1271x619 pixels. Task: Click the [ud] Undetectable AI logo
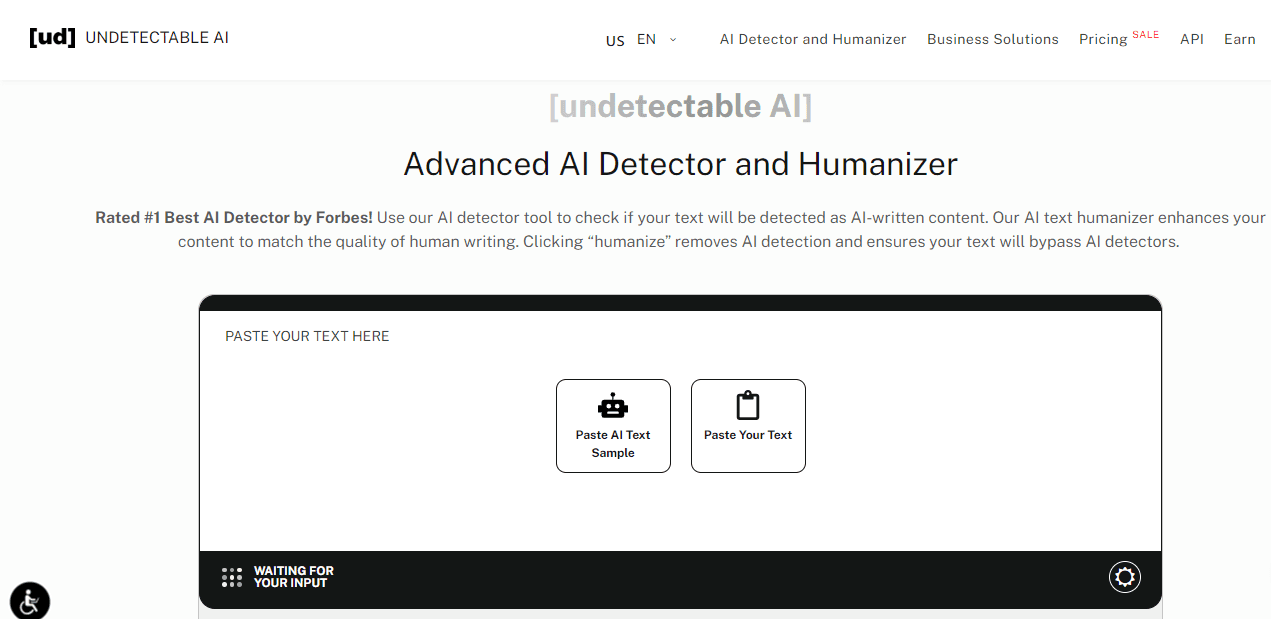pos(128,37)
